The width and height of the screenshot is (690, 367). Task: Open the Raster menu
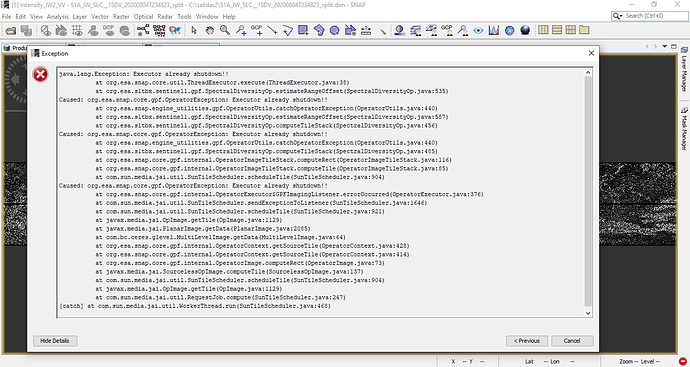[121, 16]
